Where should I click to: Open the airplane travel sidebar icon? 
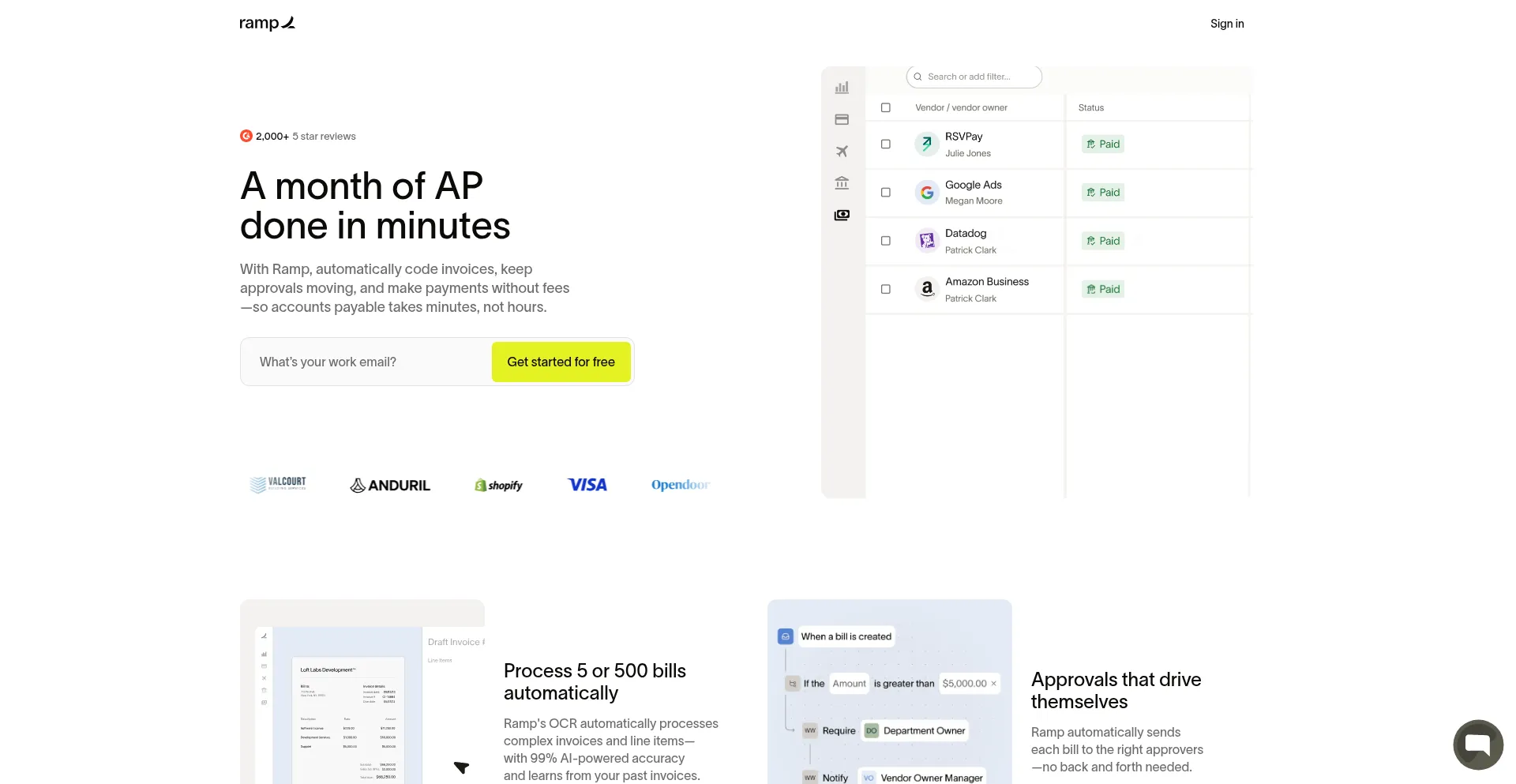842,152
